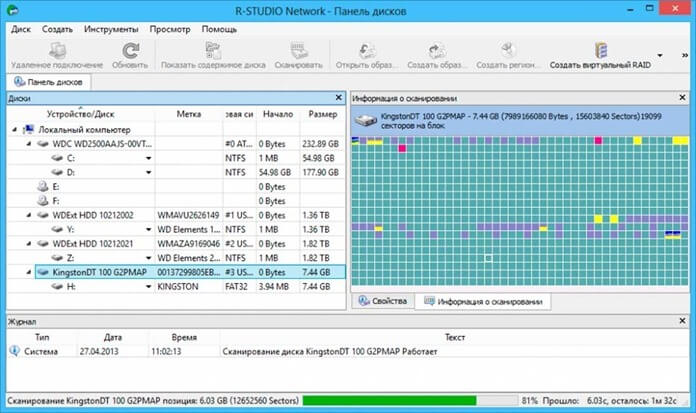
Task: Open the dropdown arrow for drive C:
Action: [148, 158]
